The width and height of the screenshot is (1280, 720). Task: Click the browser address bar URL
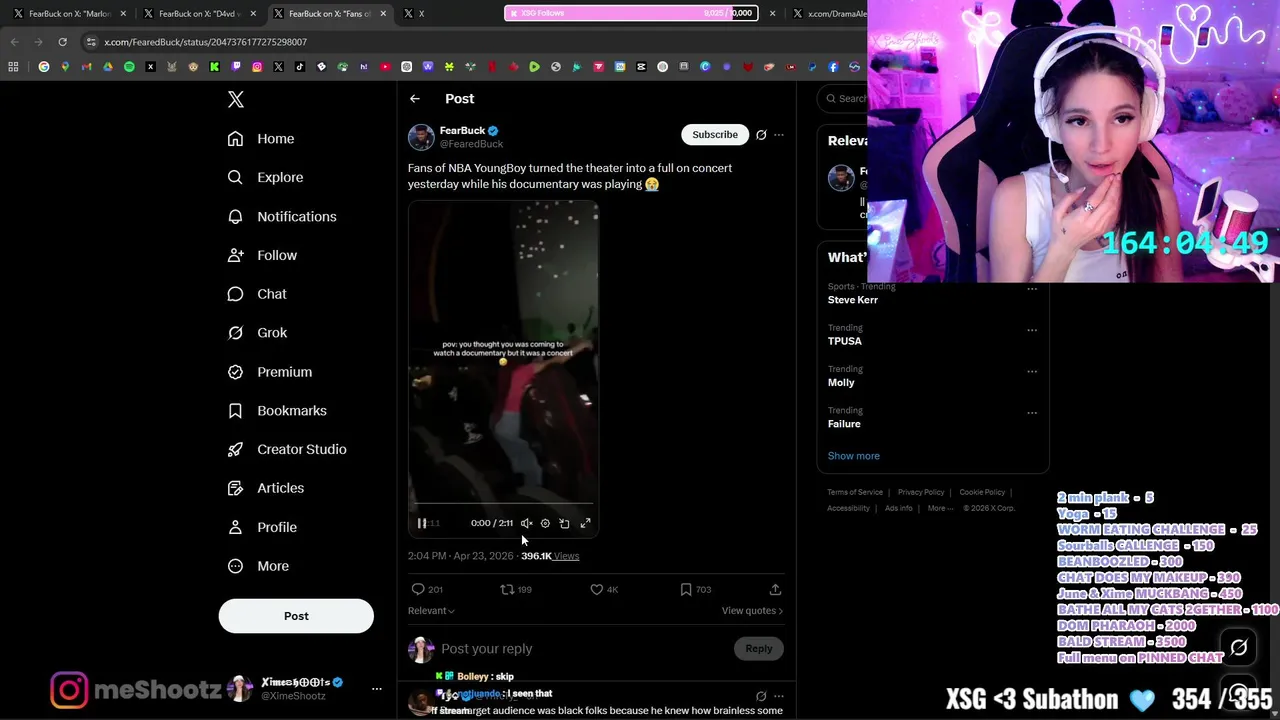[205, 42]
